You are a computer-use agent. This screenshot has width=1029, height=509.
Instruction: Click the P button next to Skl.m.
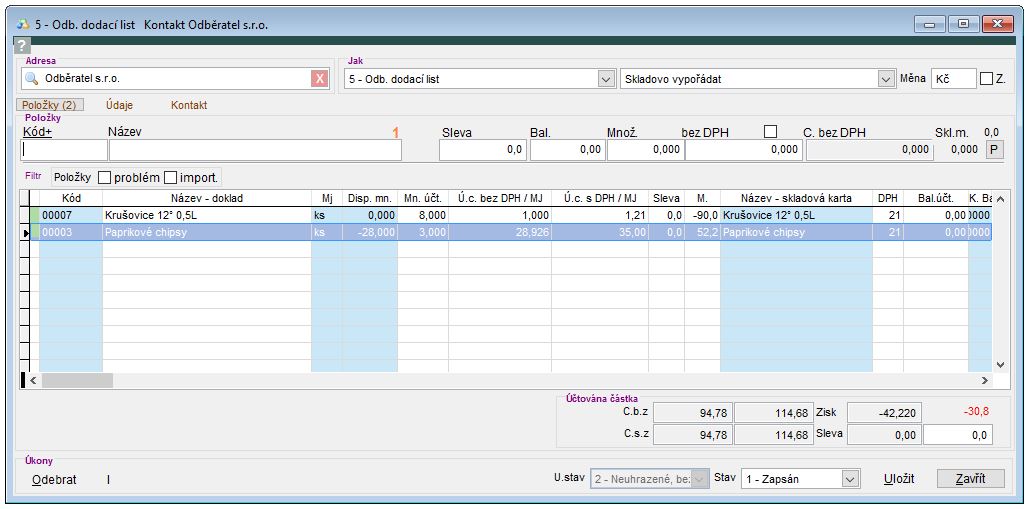(994, 149)
